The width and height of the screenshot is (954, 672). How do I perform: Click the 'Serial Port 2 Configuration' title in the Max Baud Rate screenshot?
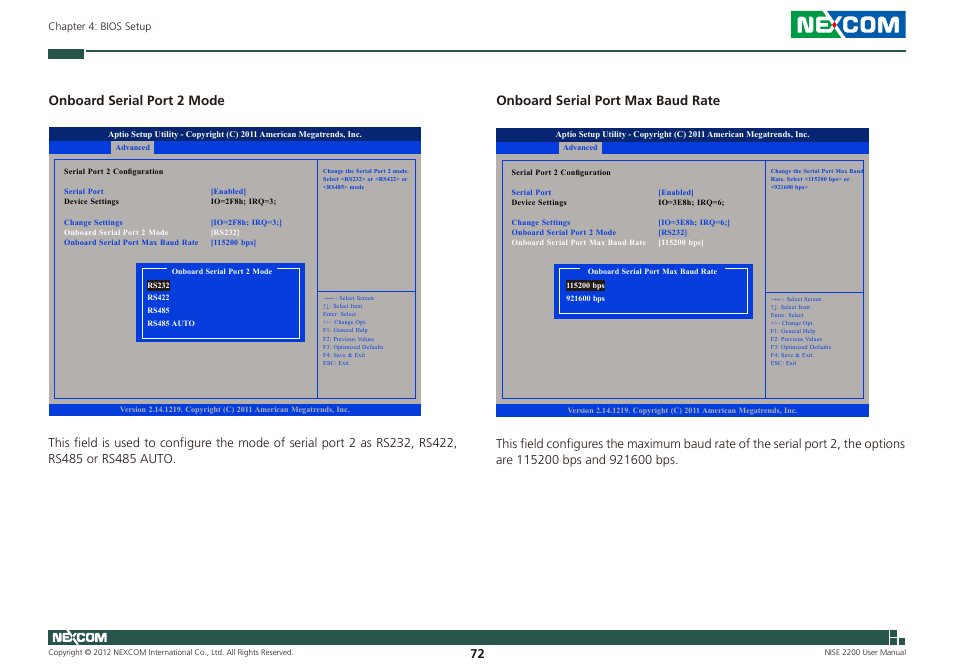(x=561, y=173)
